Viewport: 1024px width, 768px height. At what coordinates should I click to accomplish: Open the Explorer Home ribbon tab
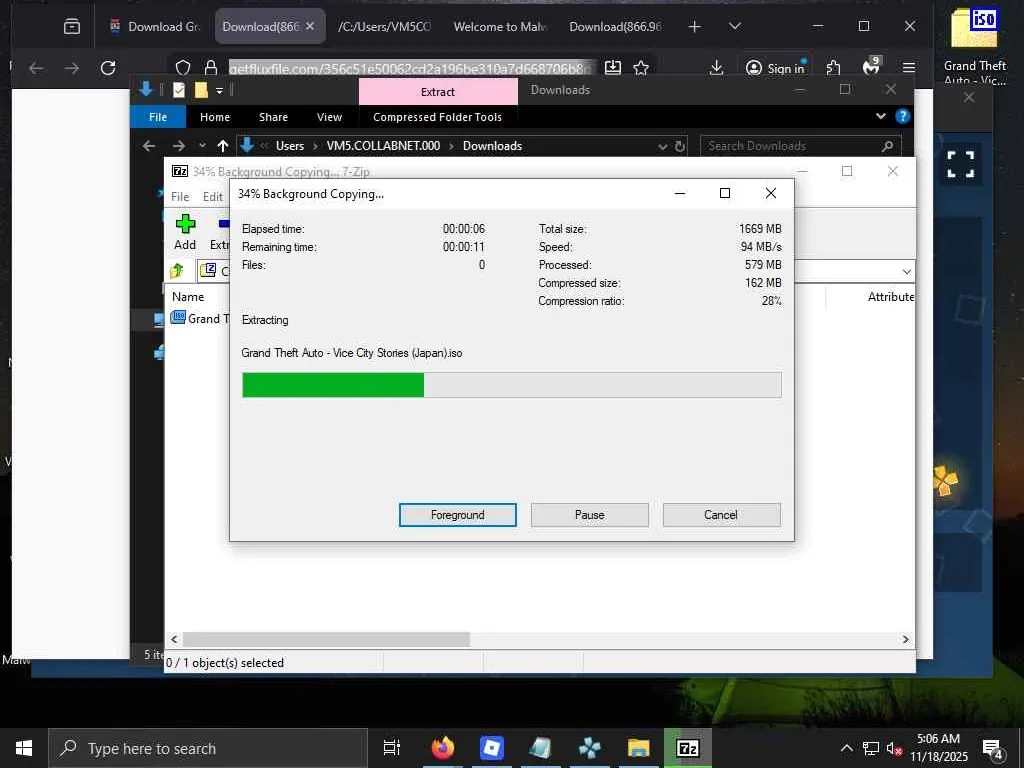[215, 117]
